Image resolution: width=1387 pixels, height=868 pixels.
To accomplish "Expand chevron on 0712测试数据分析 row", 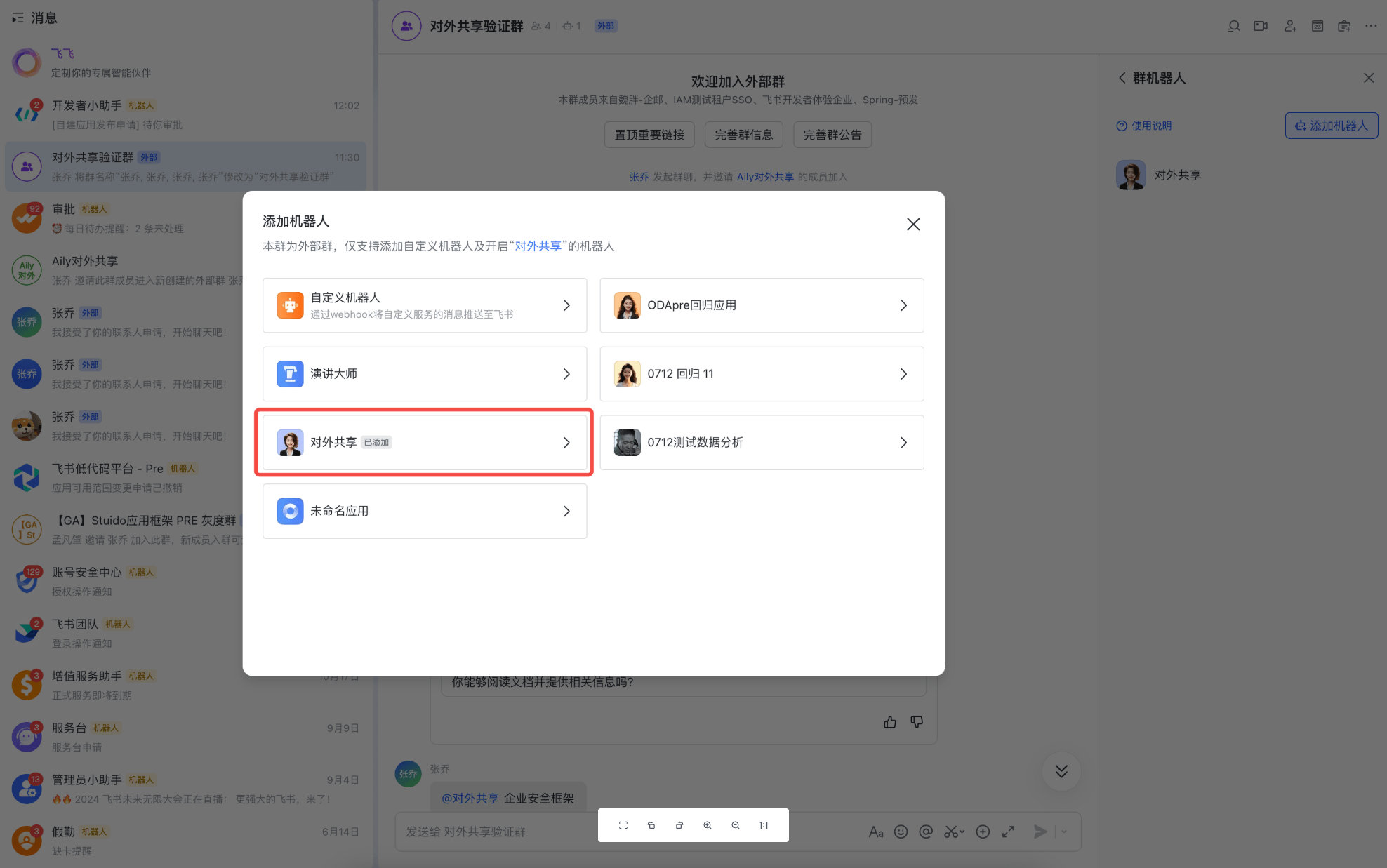I will (903, 443).
